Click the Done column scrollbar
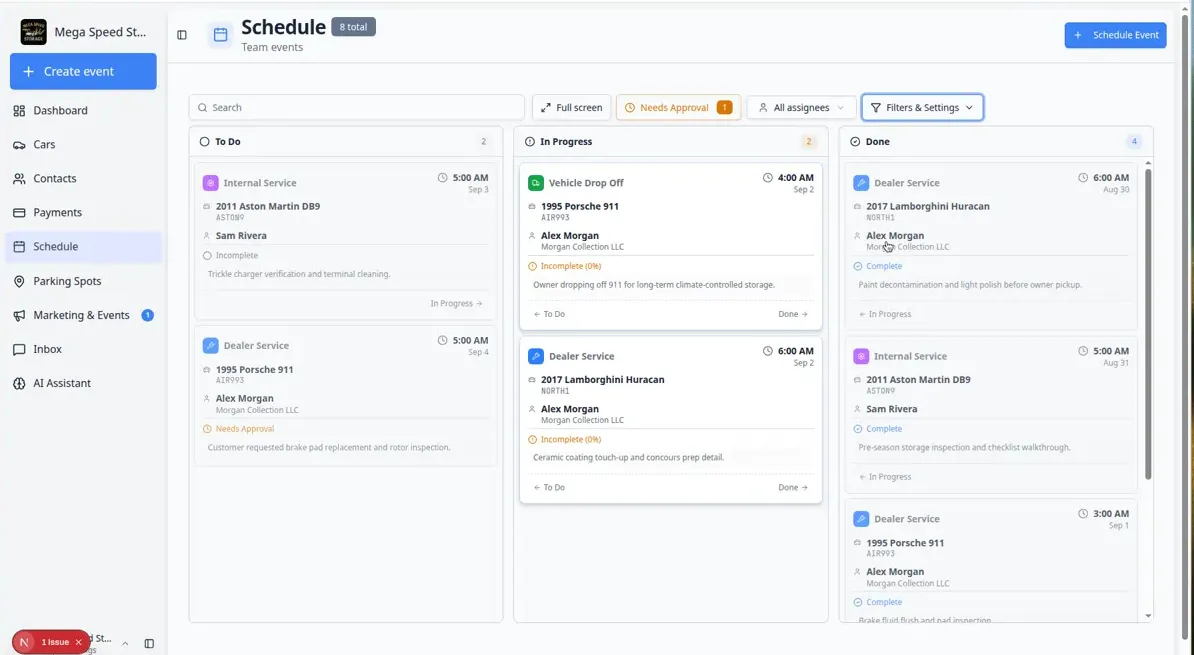This screenshot has height=655, width=1194. [1148, 323]
